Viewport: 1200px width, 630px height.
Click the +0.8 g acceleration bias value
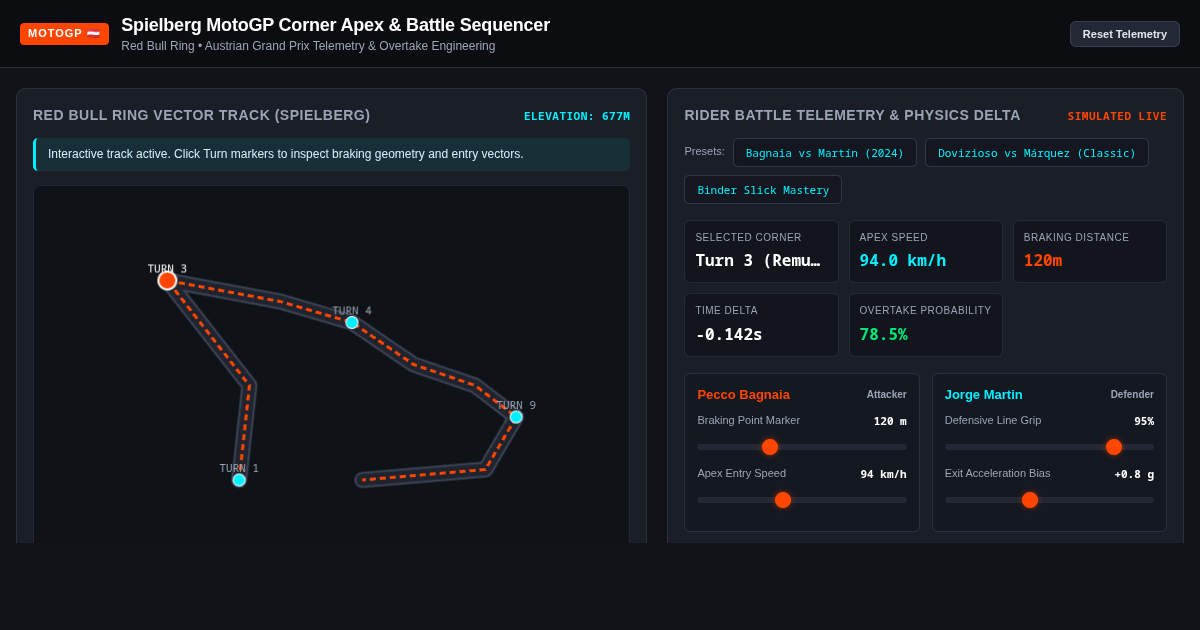1134,474
